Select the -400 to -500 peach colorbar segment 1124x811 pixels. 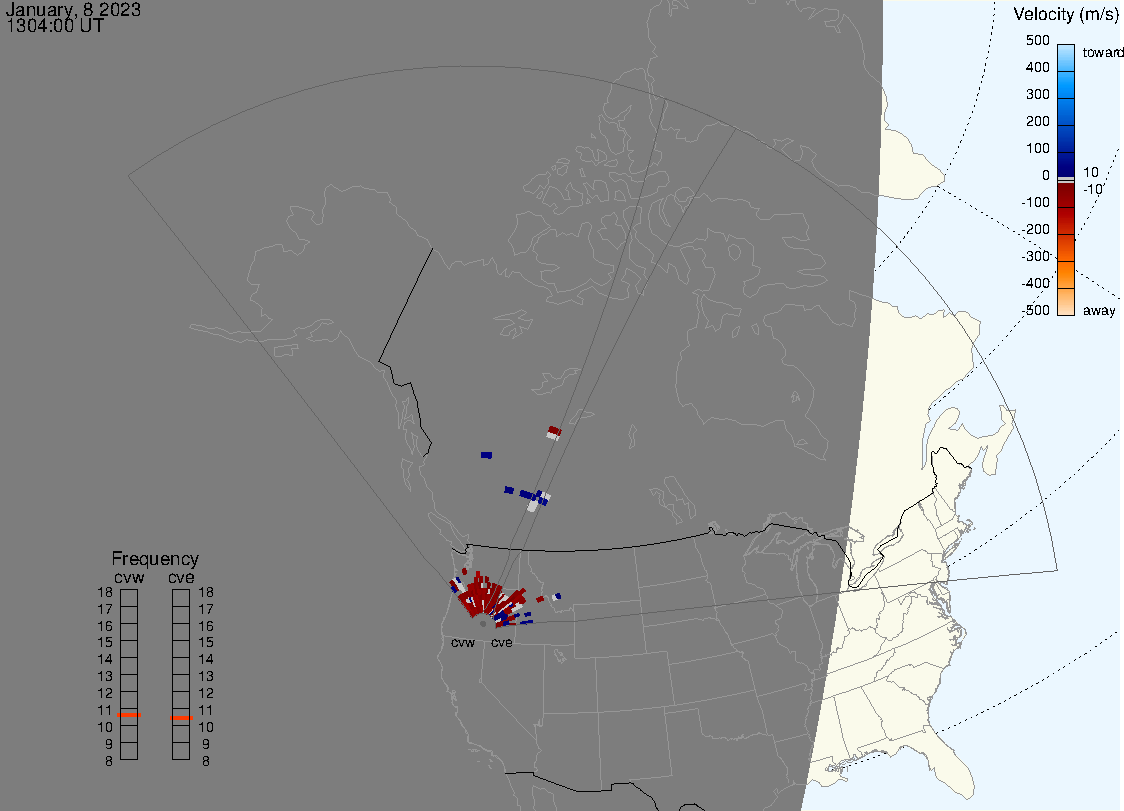(1066, 302)
